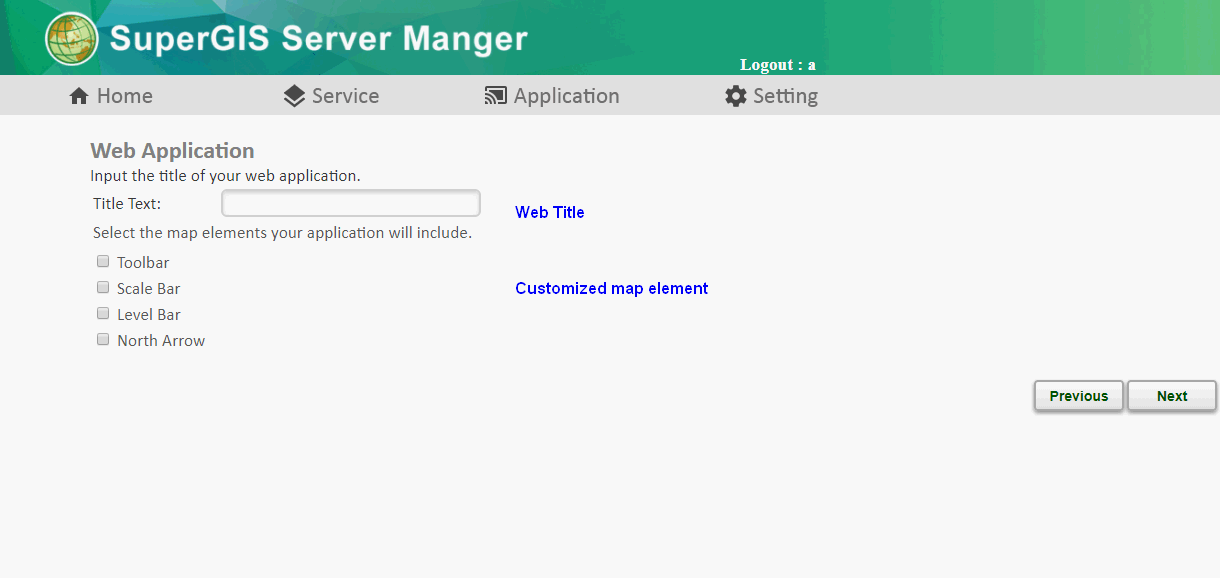Open the Web Title help link
This screenshot has width=1220, height=578.
550,212
